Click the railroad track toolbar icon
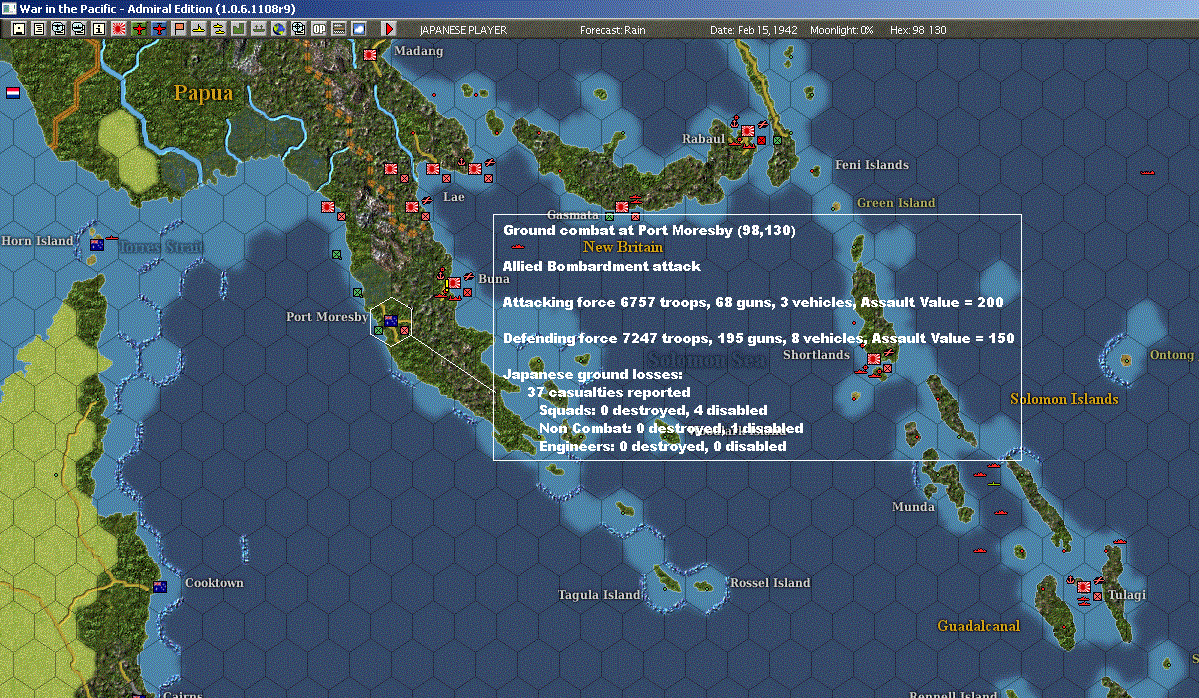This screenshot has height=698, width=1199. pyautogui.click(x=339, y=29)
